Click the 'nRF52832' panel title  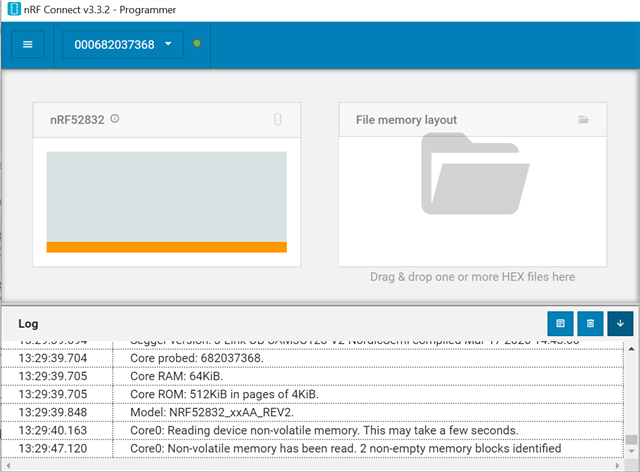(77, 120)
